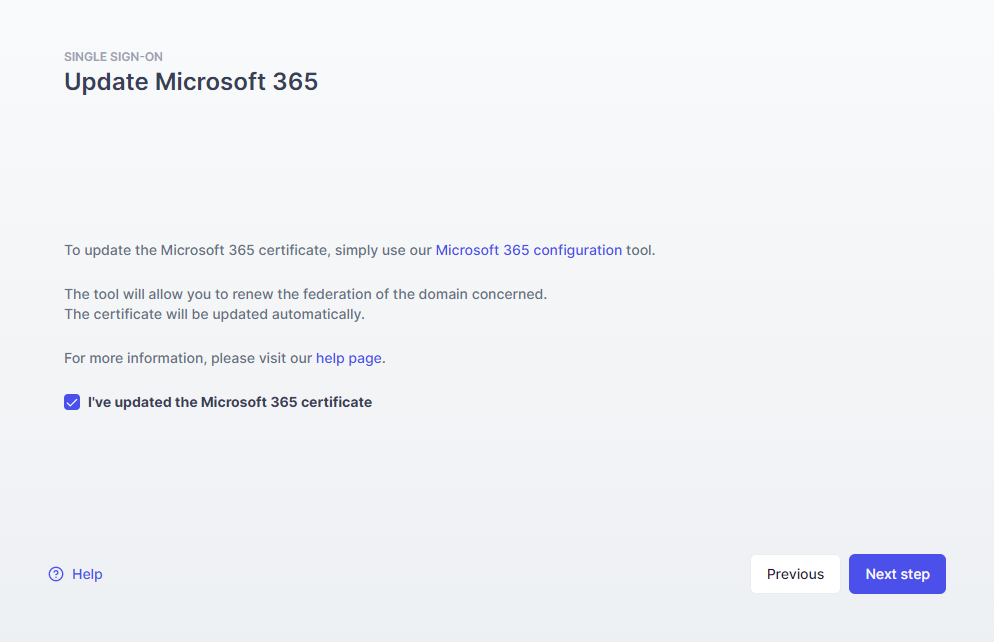Click the "365" in the page title
The height and width of the screenshot is (642, 994).
[295, 82]
